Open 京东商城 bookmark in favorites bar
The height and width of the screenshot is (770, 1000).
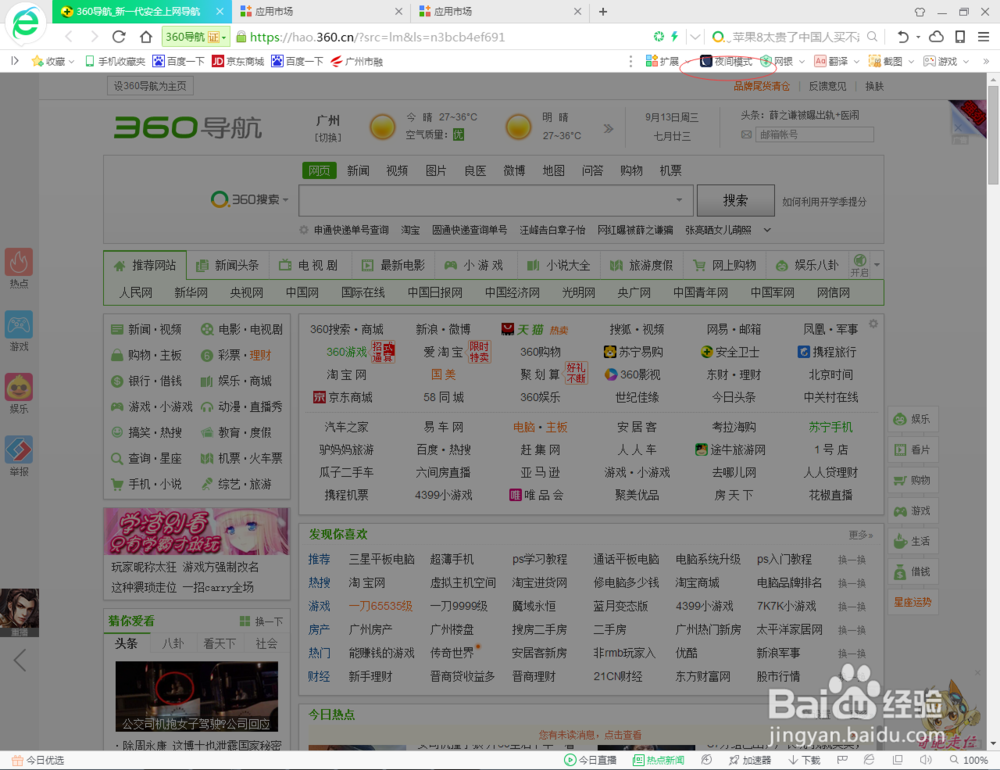click(x=237, y=61)
